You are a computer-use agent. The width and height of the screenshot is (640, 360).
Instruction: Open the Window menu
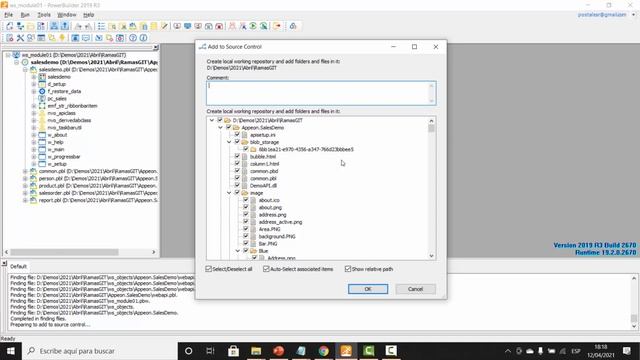tap(67, 15)
